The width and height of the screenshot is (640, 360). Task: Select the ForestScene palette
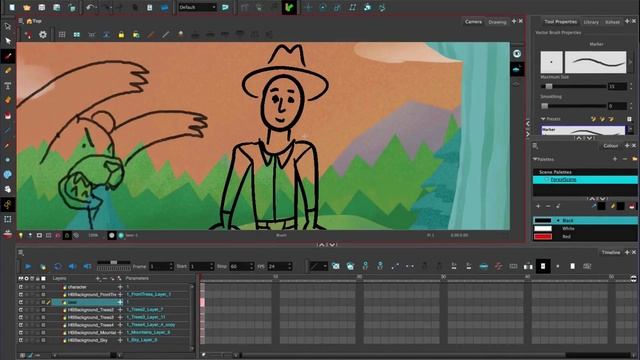pyautogui.click(x=585, y=180)
